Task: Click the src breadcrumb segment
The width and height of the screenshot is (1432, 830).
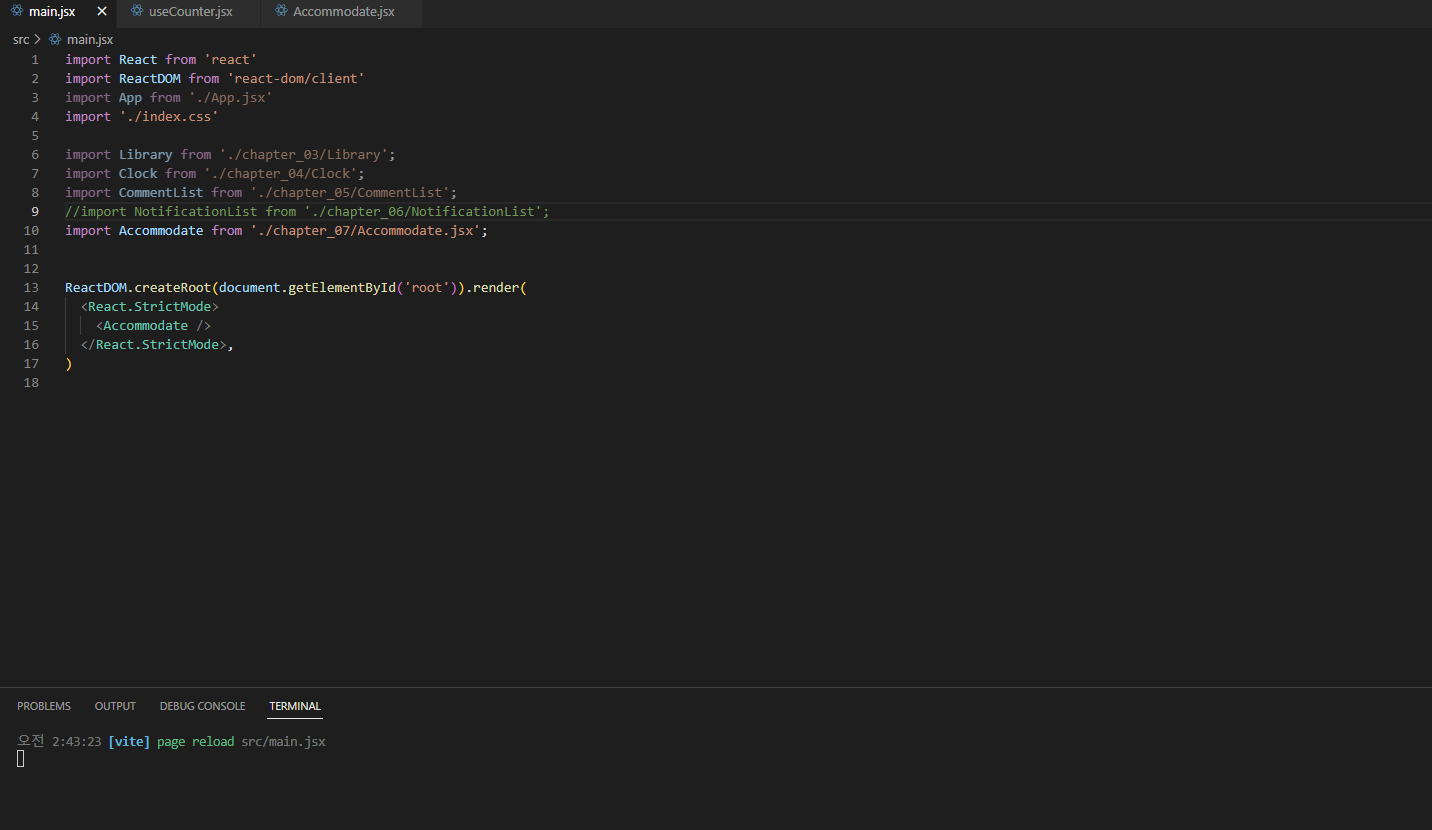Action: (21, 40)
